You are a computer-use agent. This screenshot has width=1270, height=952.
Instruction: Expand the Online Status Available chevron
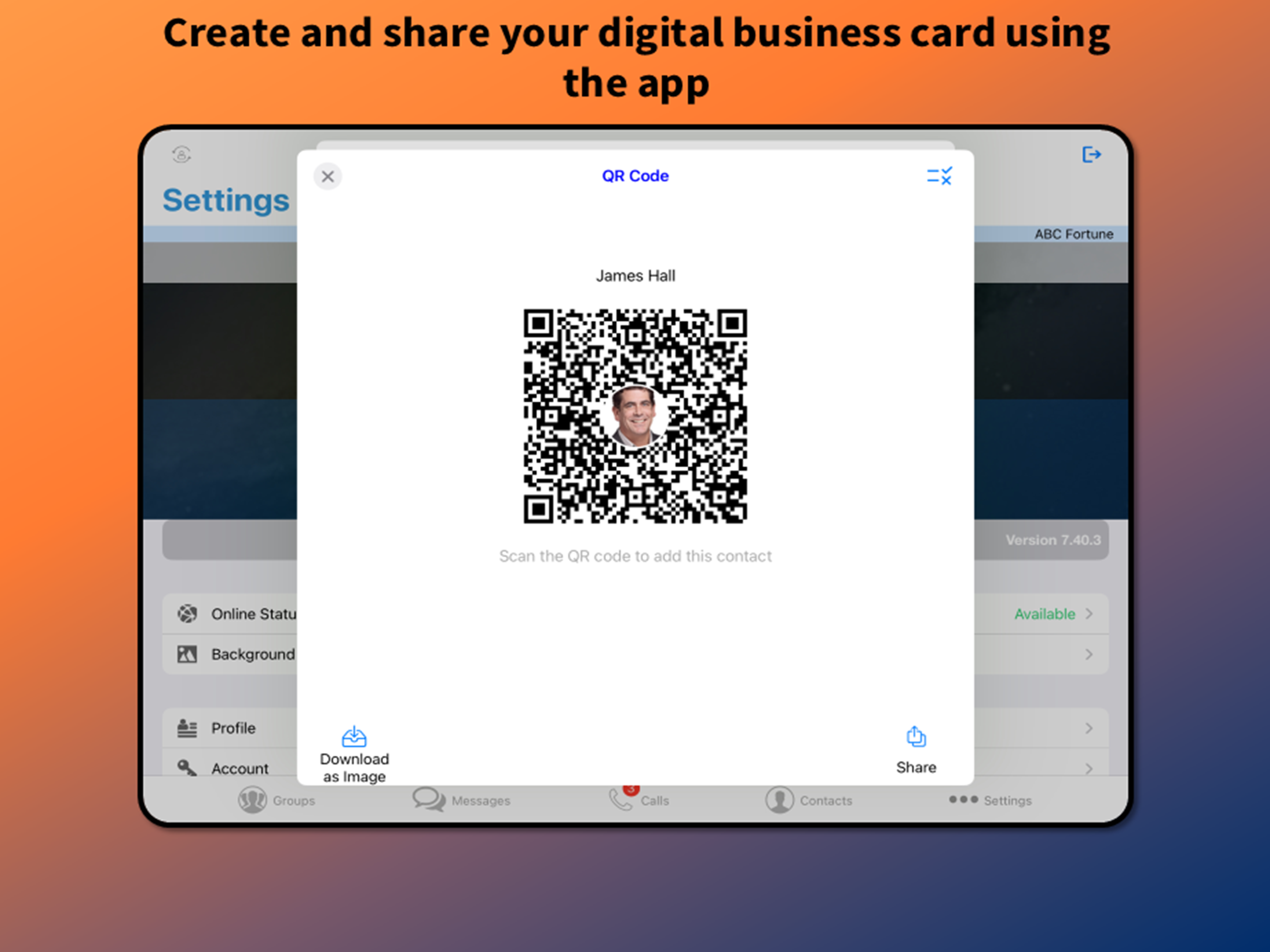pyautogui.click(x=1089, y=614)
